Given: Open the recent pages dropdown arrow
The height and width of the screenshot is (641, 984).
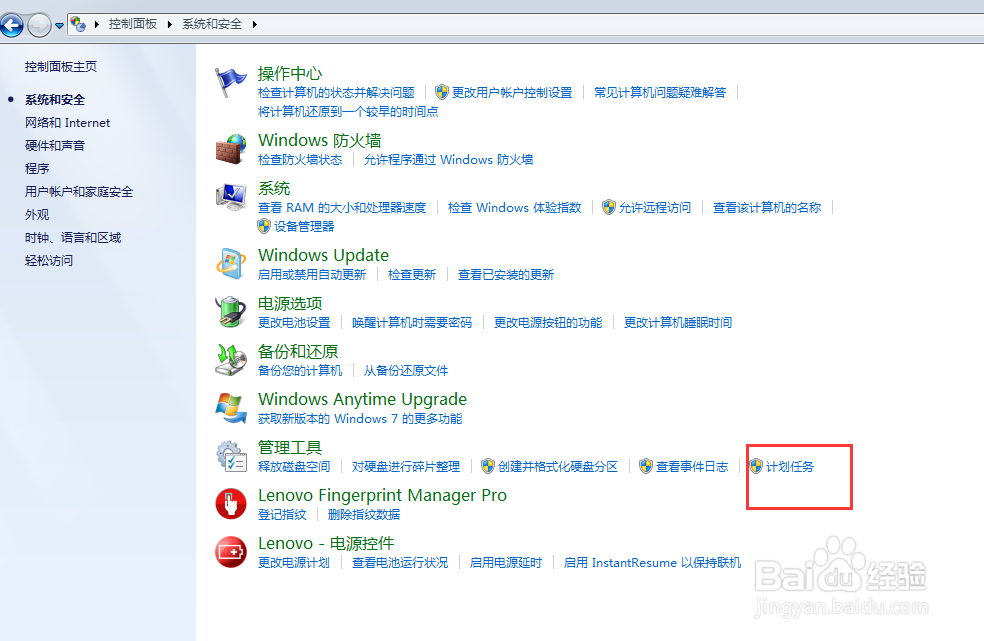Looking at the screenshot, I should [59, 26].
